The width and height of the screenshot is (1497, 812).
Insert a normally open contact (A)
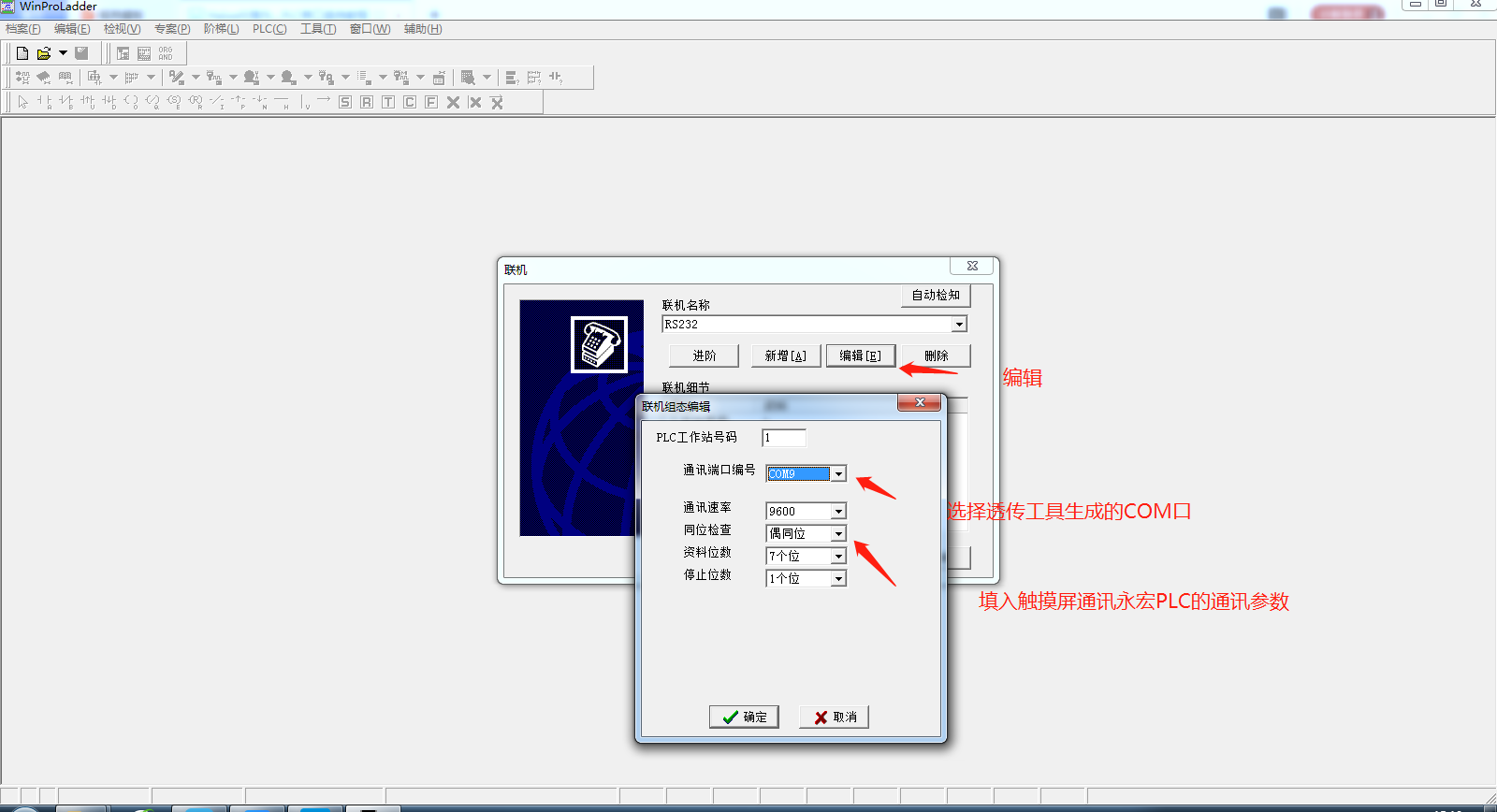[44, 102]
